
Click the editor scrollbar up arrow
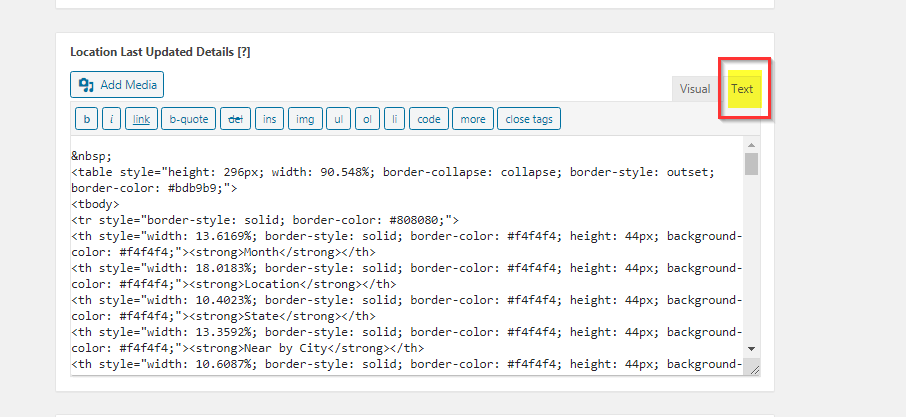751,144
